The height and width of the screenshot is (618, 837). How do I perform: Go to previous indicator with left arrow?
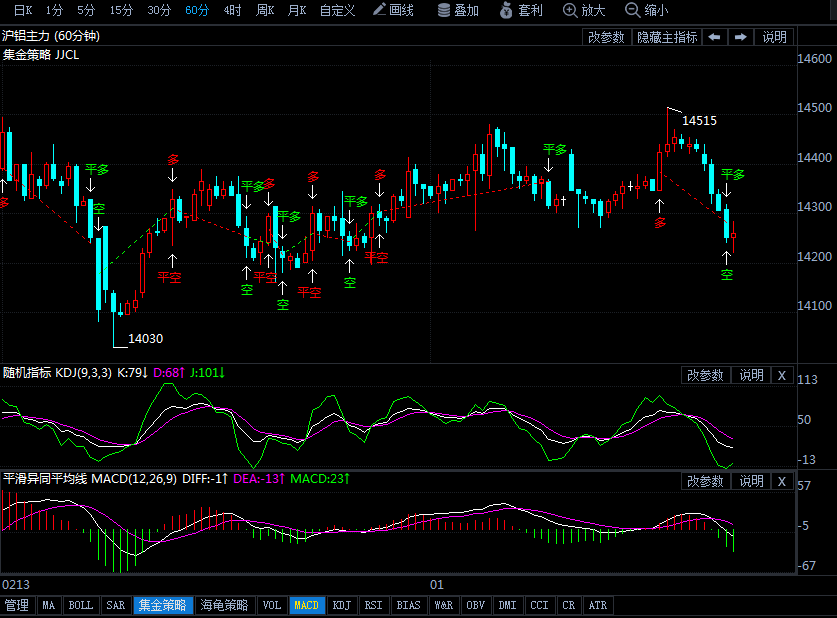(714, 37)
